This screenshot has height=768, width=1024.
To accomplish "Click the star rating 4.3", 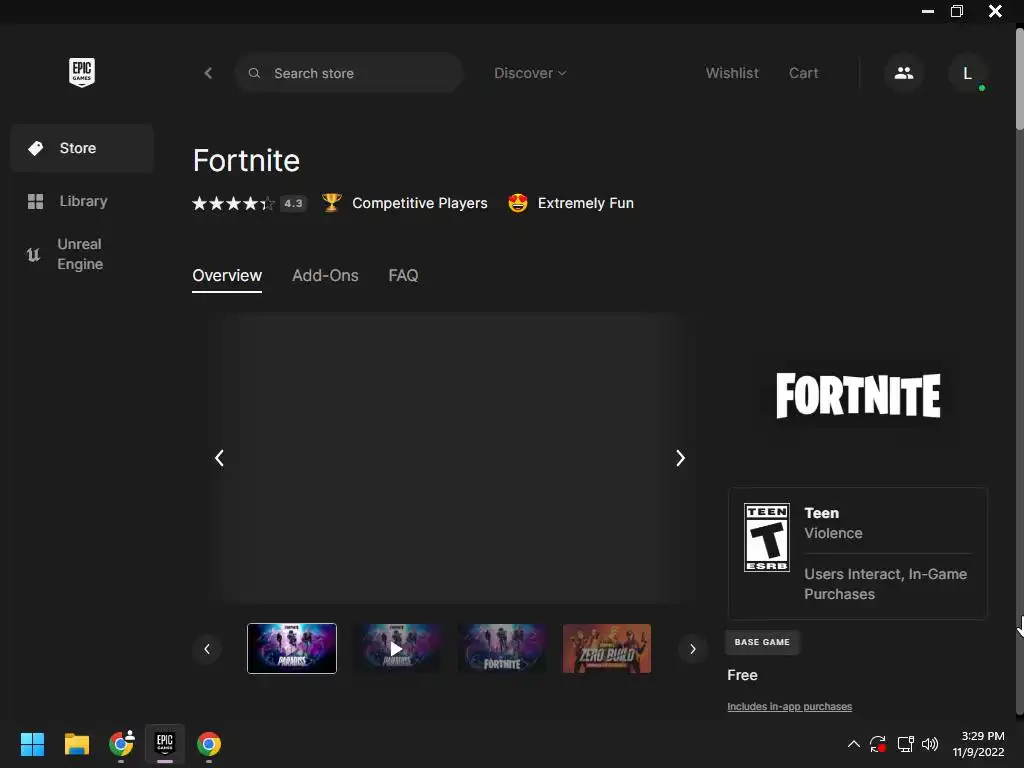I will coord(249,203).
